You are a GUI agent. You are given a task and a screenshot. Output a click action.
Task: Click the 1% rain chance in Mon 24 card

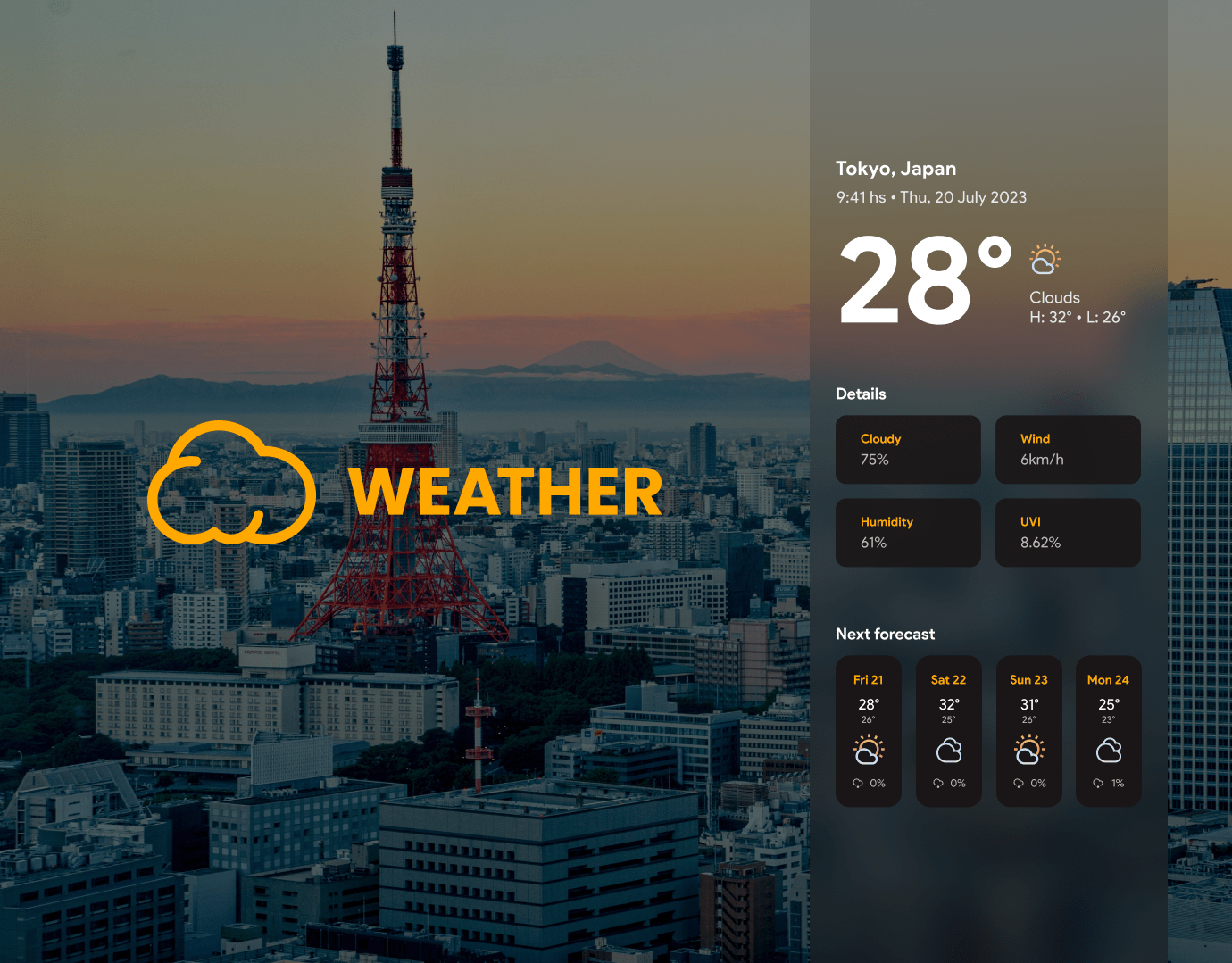1118,783
